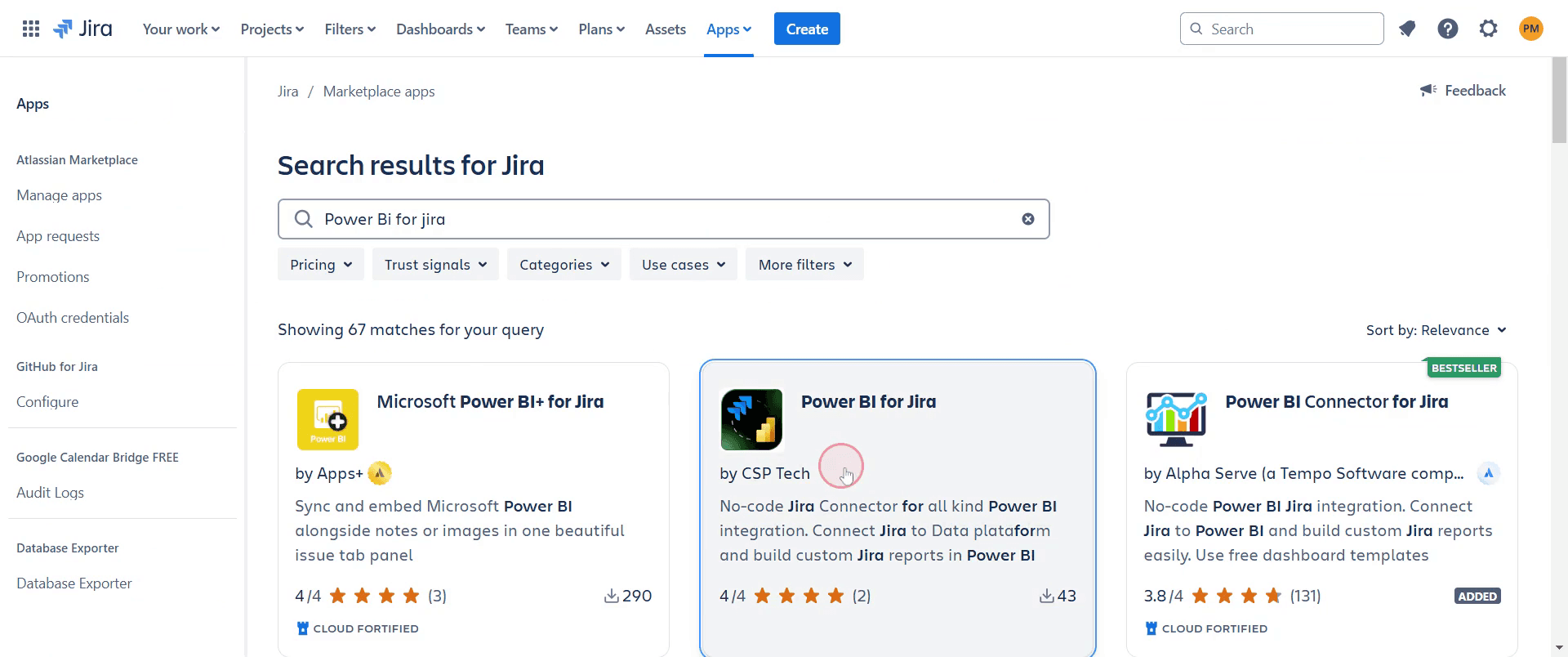Expand the Apps menu
This screenshot has width=1568, height=657.
point(728,29)
